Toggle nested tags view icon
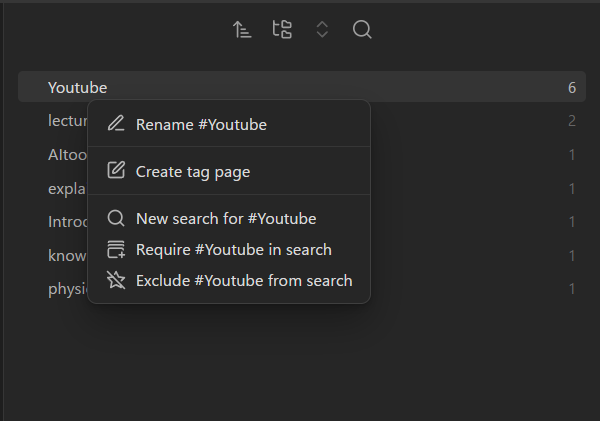This screenshot has height=421, width=600. [282, 29]
